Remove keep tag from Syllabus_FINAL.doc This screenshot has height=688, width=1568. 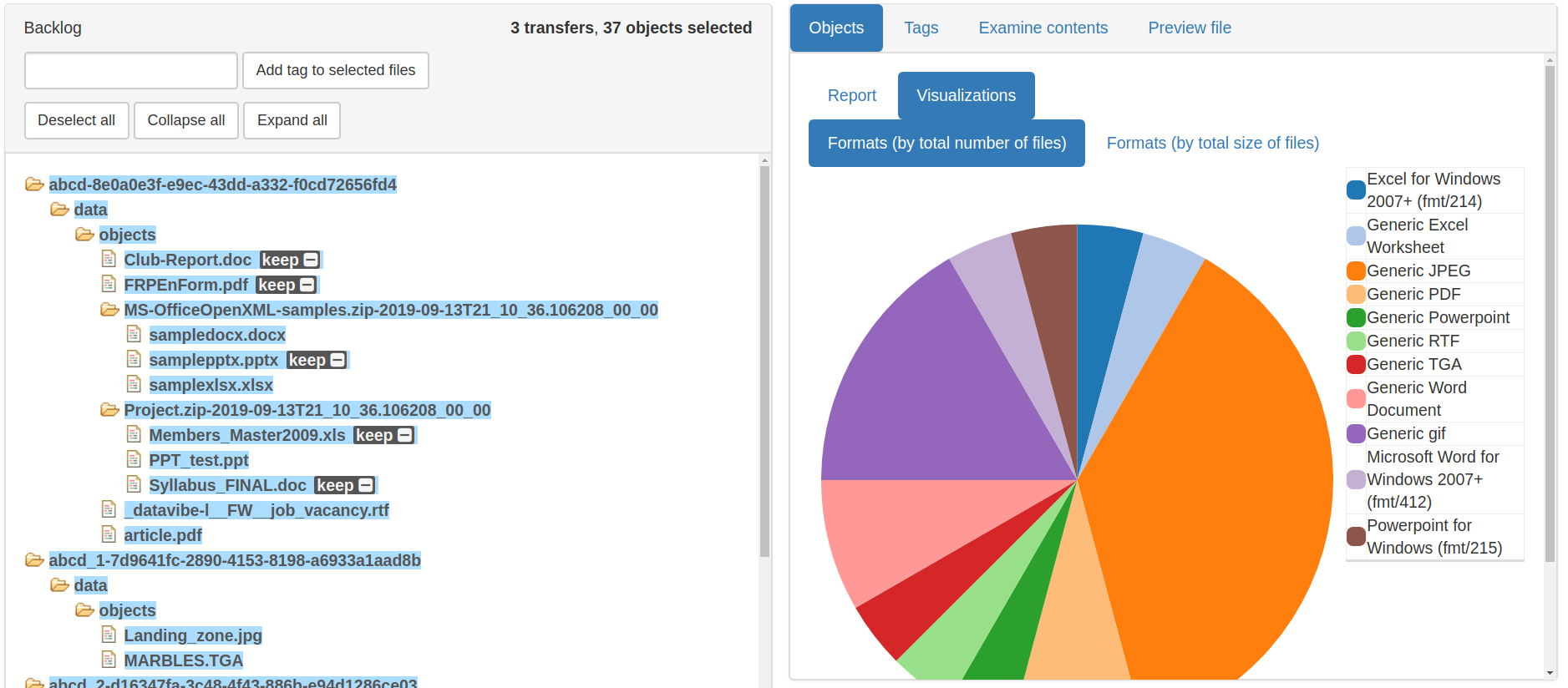point(366,486)
